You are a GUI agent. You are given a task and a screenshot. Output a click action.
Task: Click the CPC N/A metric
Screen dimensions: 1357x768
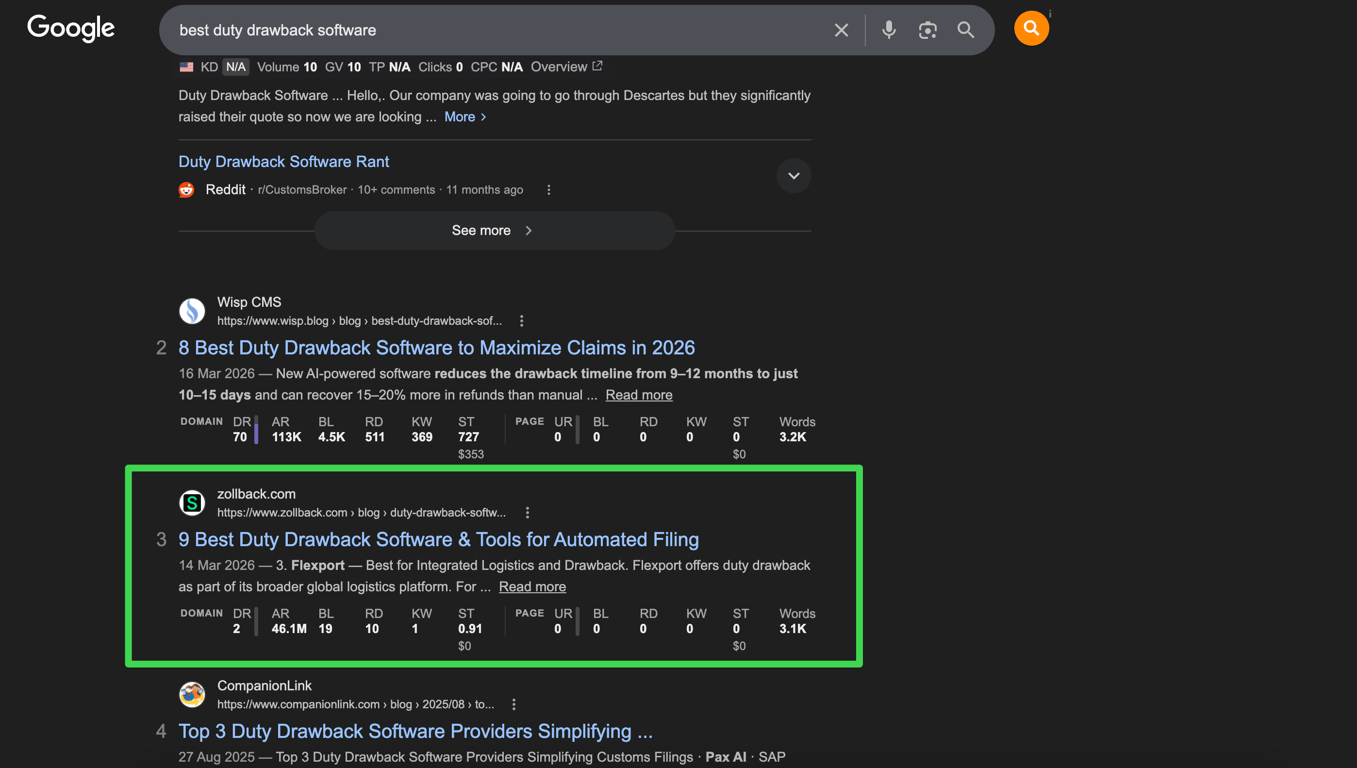coord(497,67)
